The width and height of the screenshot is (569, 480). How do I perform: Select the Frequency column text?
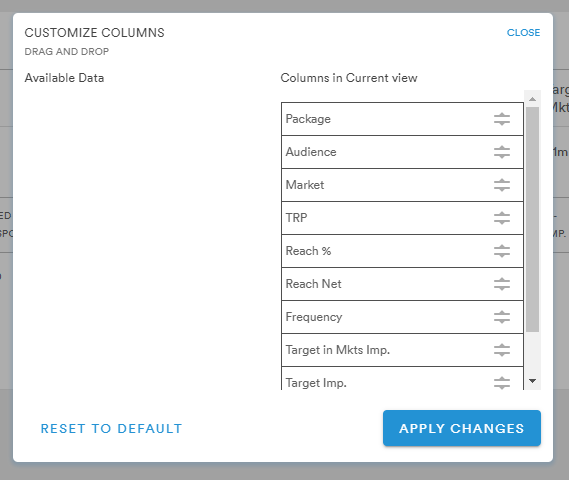(314, 317)
